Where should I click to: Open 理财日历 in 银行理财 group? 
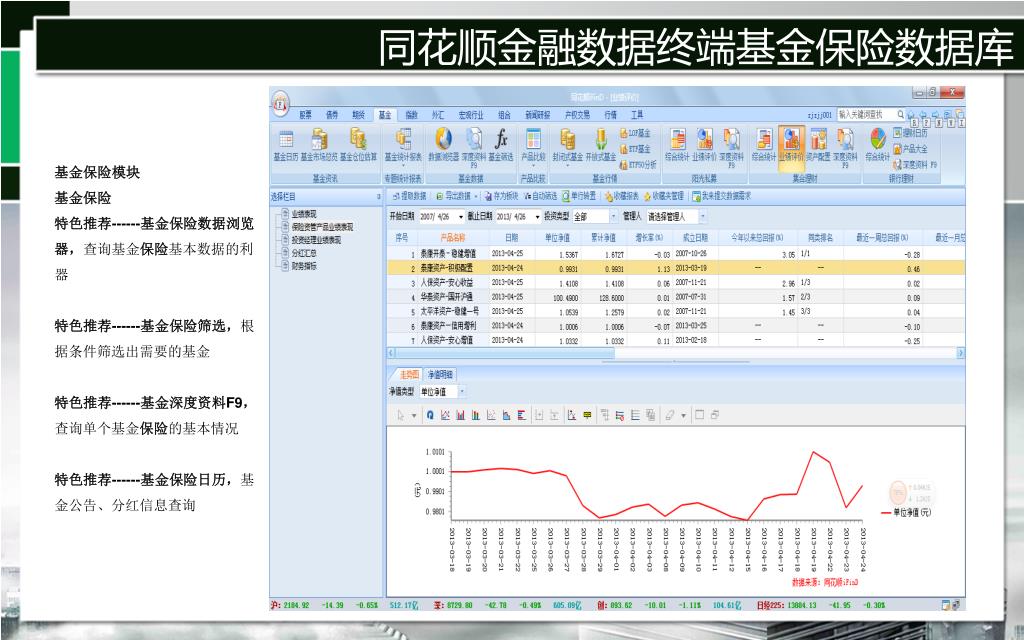point(910,133)
